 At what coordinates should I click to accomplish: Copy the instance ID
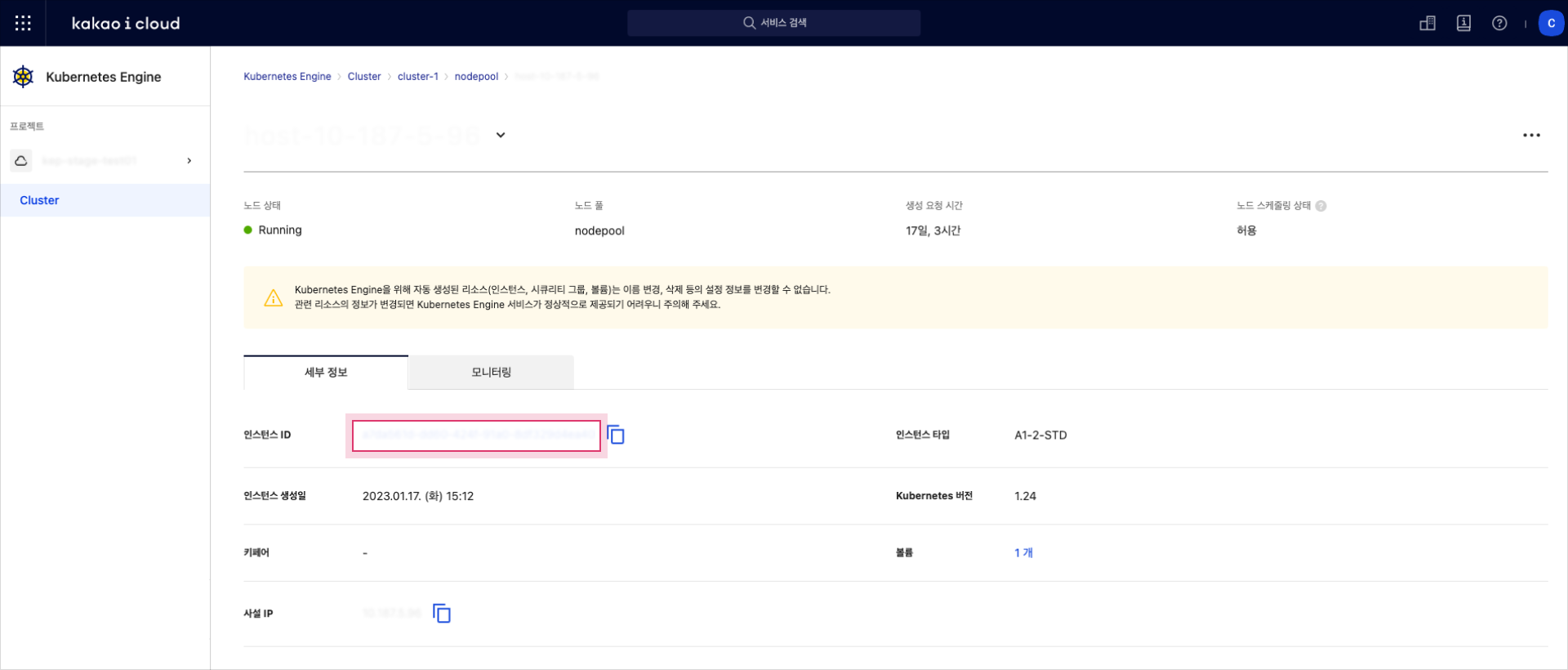point(616,435)
